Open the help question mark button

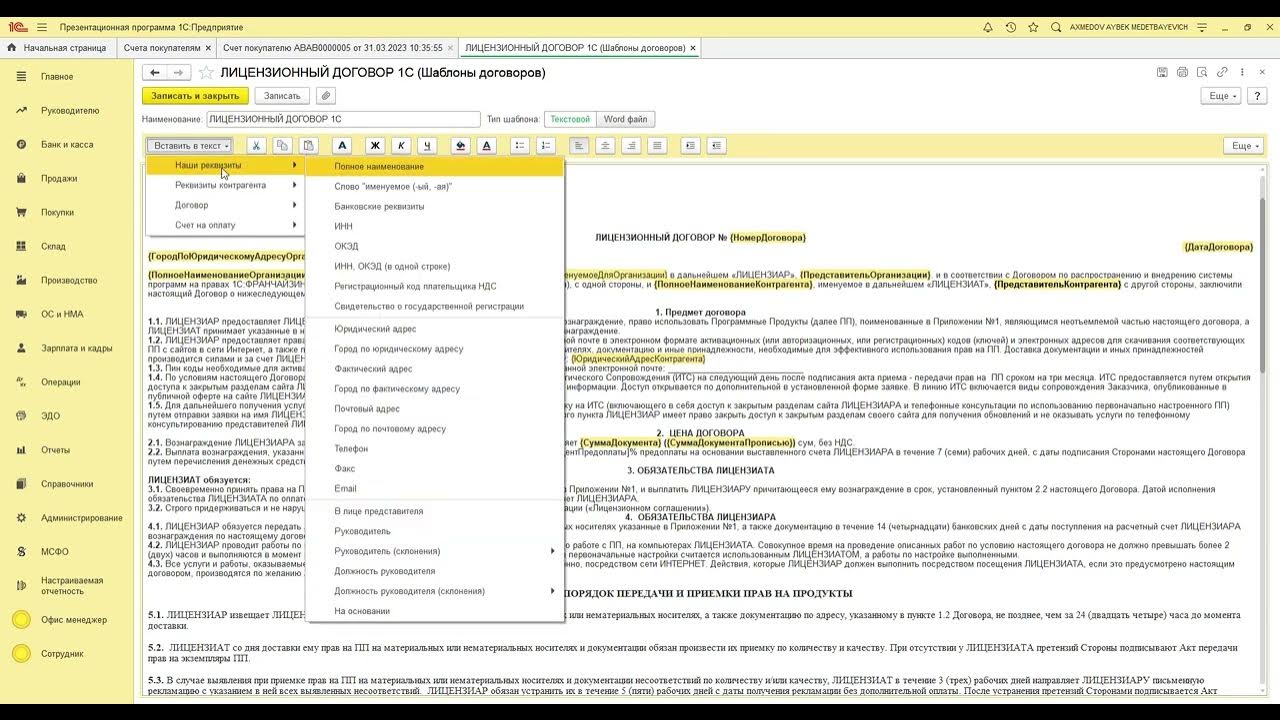click(1257, 96)
